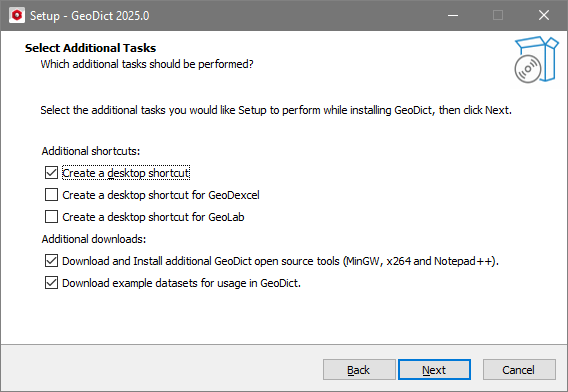The image size is (568, 392).
Task: Click the 'Select Additional Tasks' heading
Action: (91, 48)
